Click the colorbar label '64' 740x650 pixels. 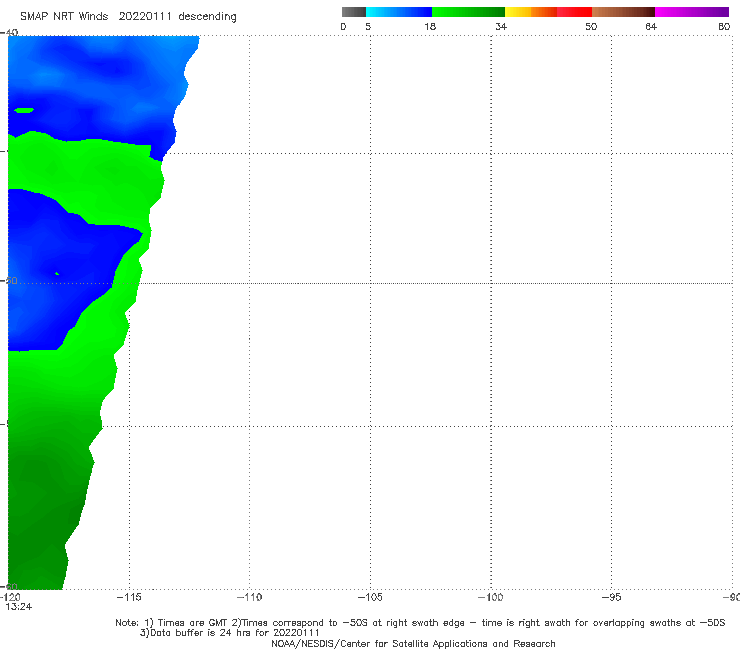tap(651, 26)
